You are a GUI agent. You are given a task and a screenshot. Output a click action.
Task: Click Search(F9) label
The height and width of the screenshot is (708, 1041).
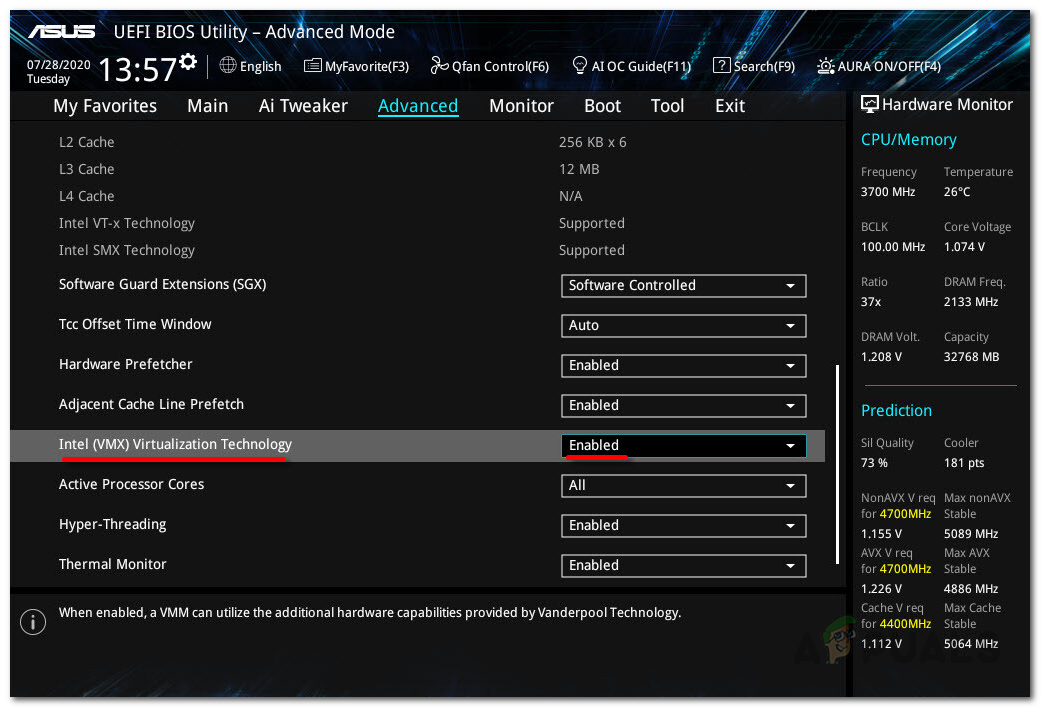tap(763, 66)
